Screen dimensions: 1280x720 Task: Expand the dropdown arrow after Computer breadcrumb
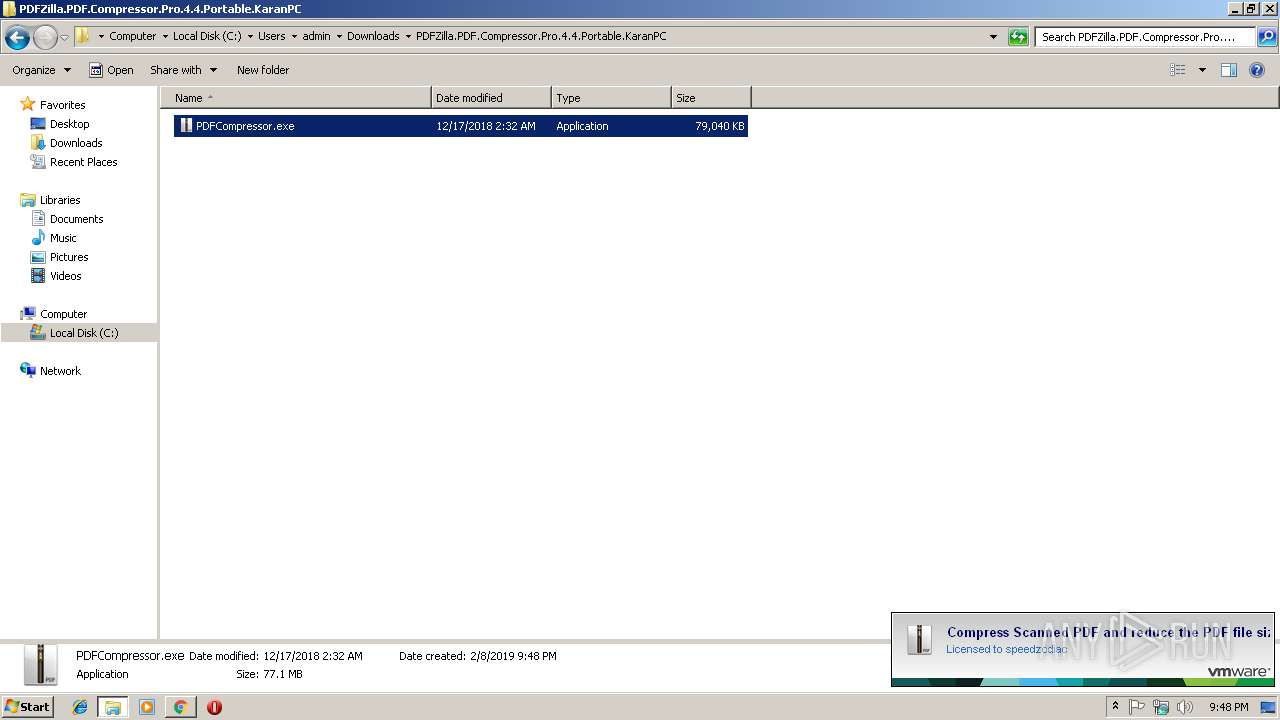(165, 36)
